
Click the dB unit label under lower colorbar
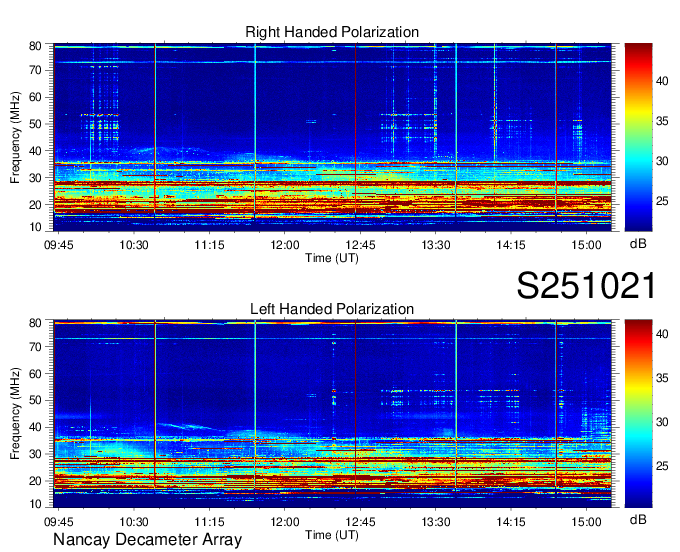(638, 520)
